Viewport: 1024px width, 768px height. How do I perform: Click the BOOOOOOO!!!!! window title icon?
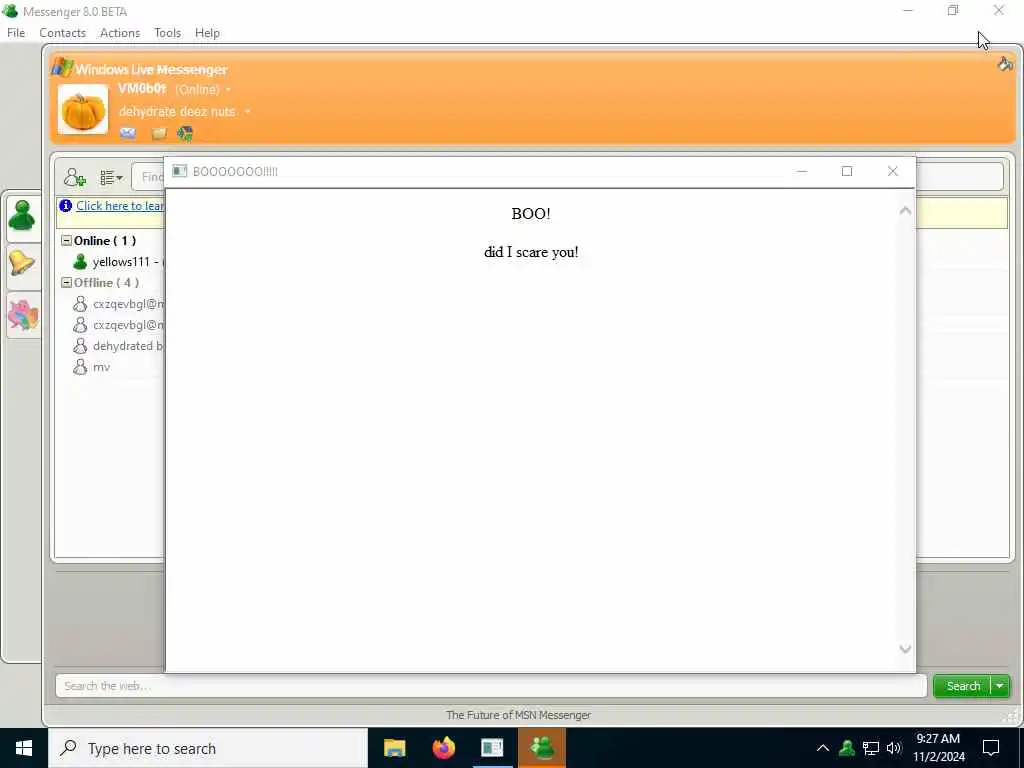pyautogui.click(x=179, y=171)
